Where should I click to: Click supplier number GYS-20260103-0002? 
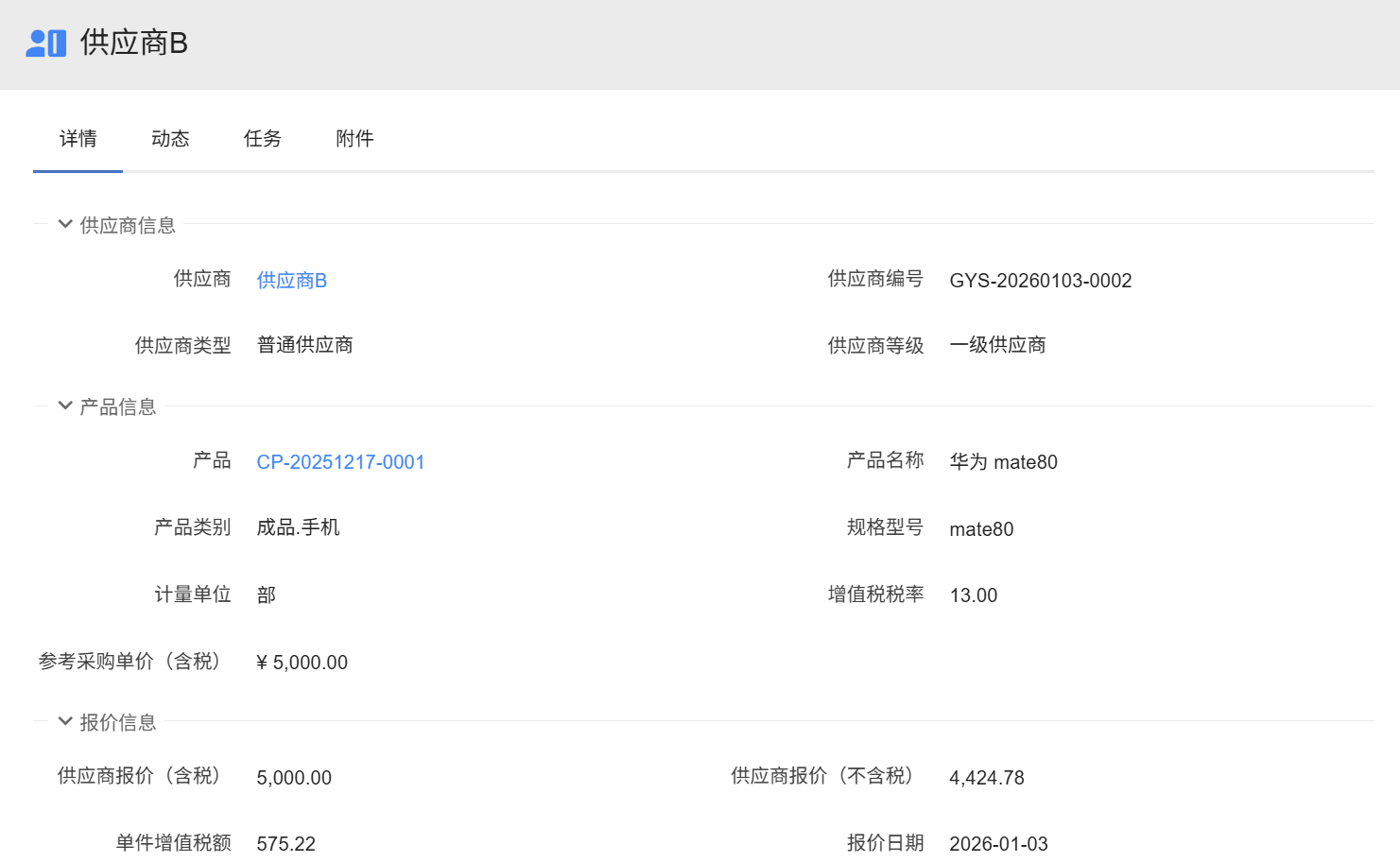tap(1040, 281)
